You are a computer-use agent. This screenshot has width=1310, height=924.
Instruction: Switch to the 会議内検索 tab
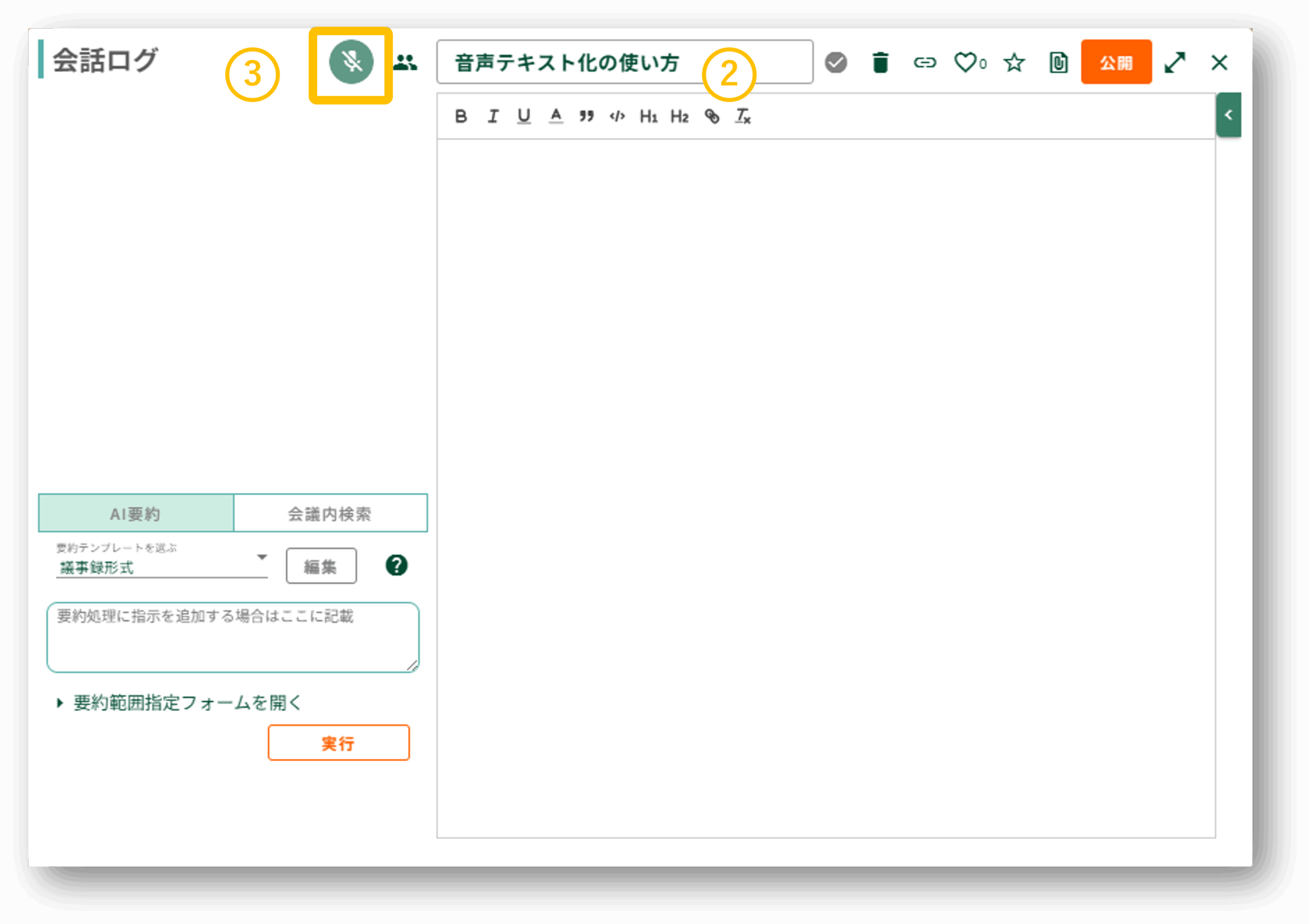(330, 513)
